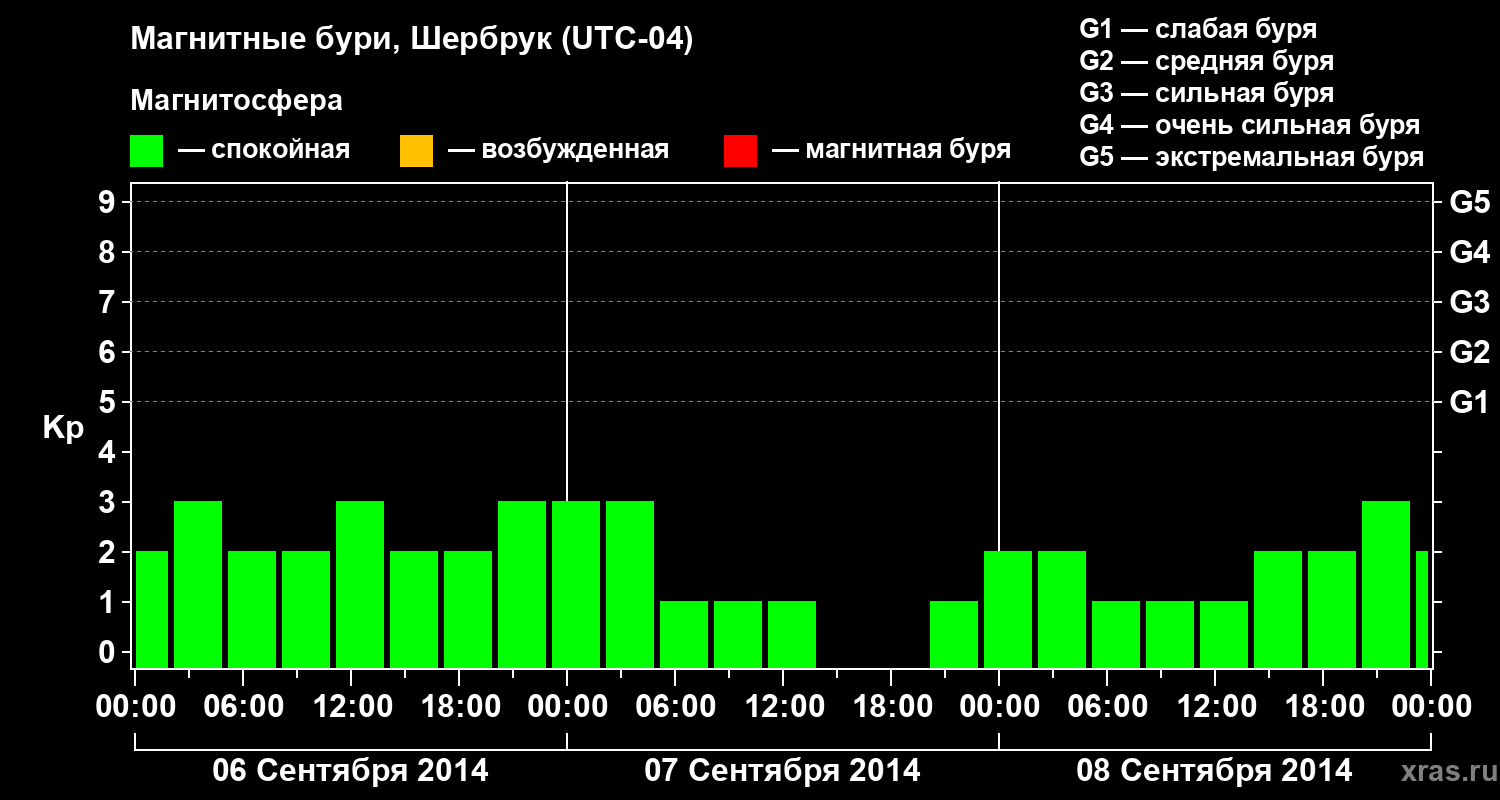Click the 'G1 — слабая буря' line
The width and height of the screenshot is (1500, 800).
1198,29
